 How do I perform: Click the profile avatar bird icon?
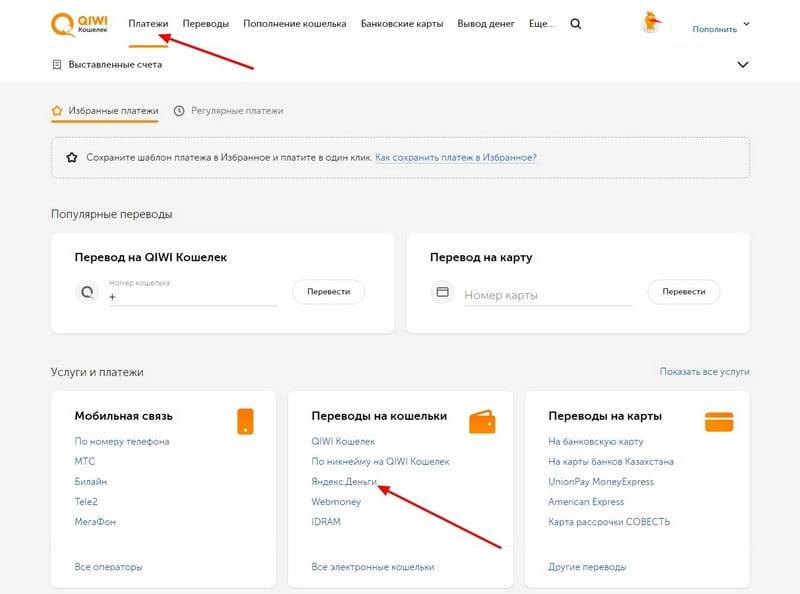tap(652, 22)
